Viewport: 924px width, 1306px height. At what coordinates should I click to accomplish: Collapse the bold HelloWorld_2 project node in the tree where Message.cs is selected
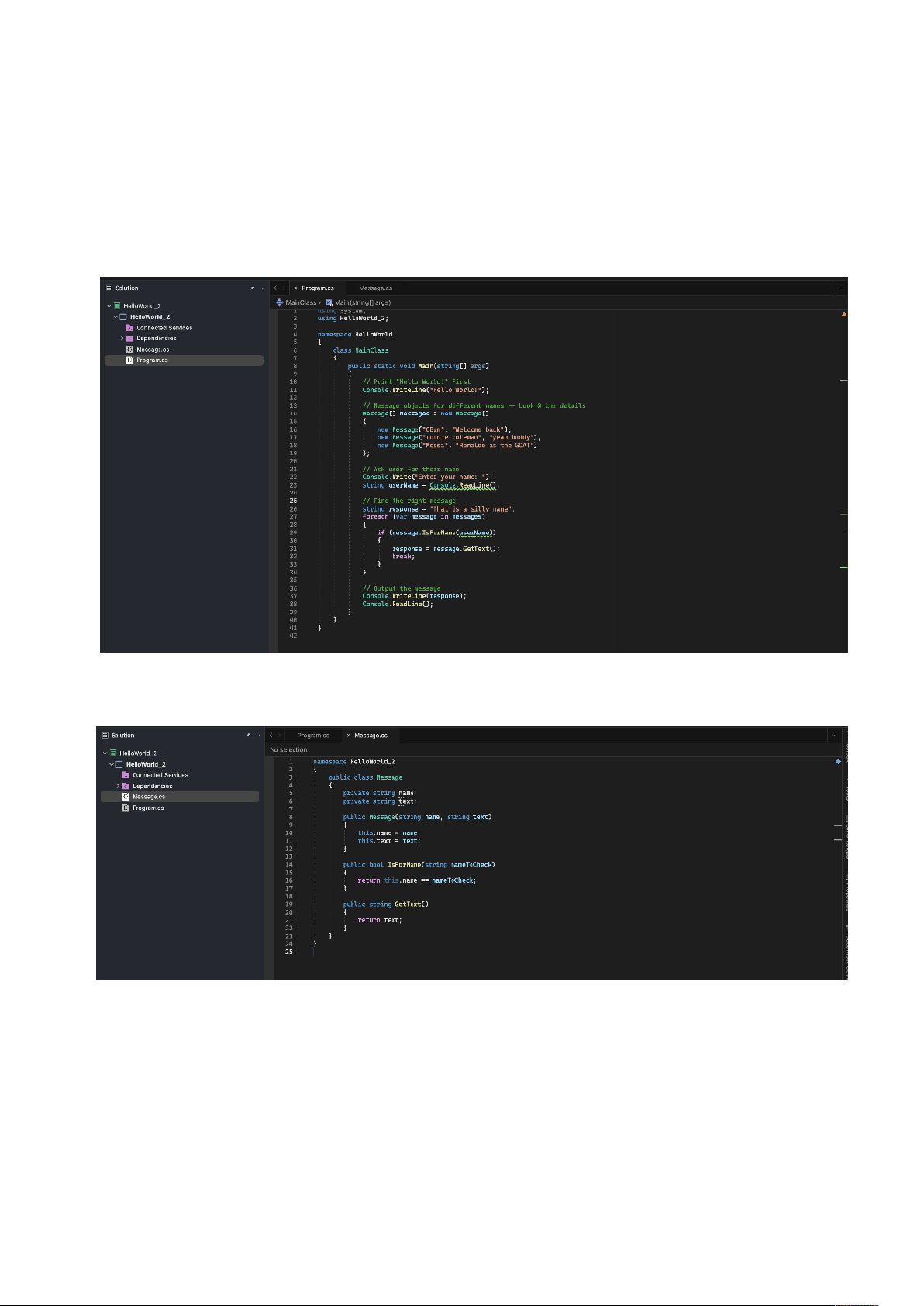click(112, 764)
